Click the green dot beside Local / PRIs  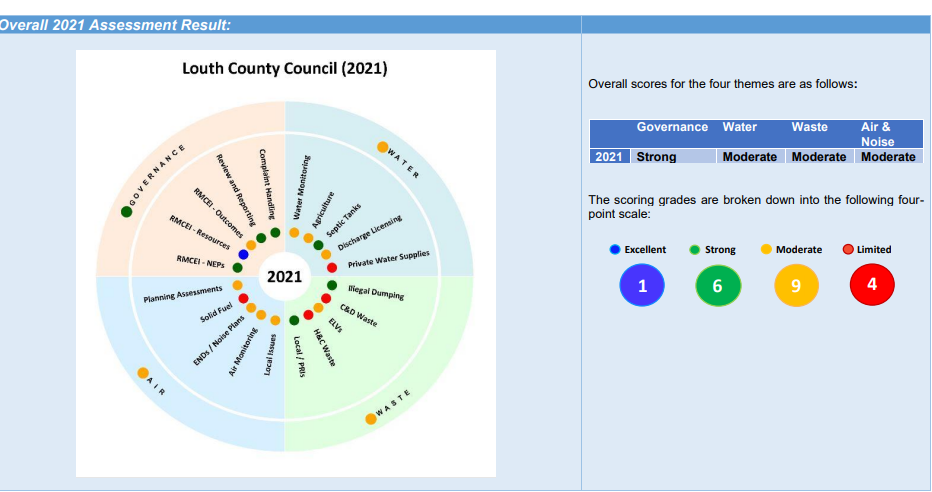(294, 320)
